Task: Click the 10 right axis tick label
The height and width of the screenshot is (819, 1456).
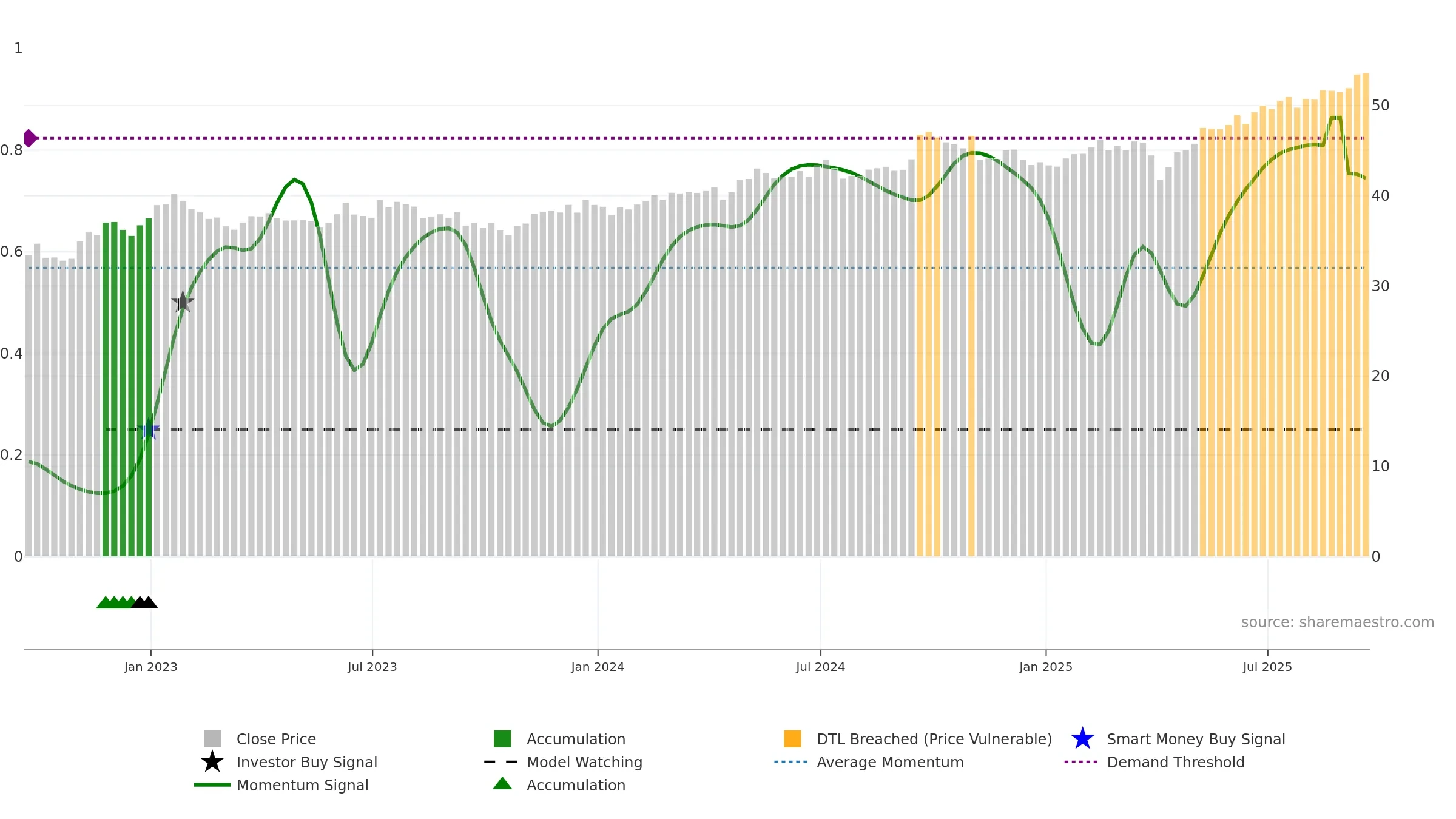Action: coord(1380,467)
